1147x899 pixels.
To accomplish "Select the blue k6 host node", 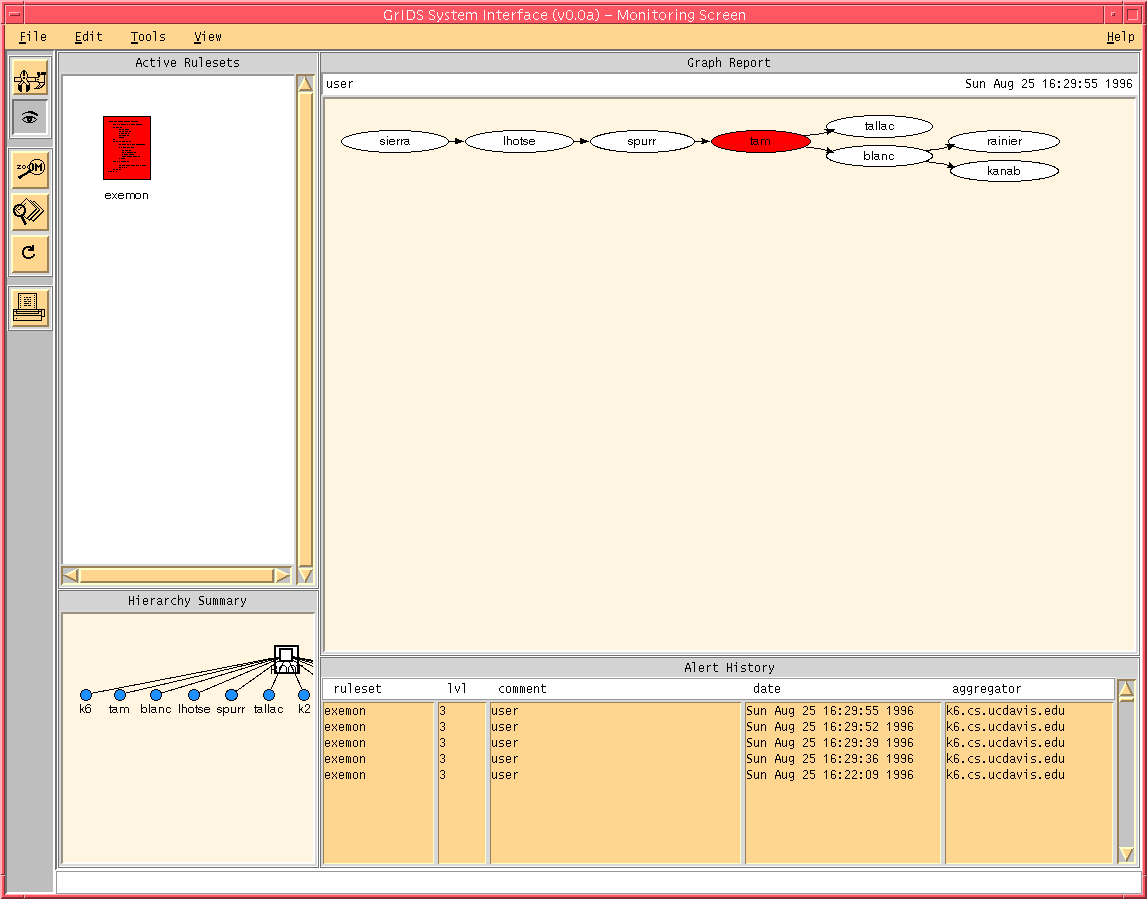I will tap(86, 695).
